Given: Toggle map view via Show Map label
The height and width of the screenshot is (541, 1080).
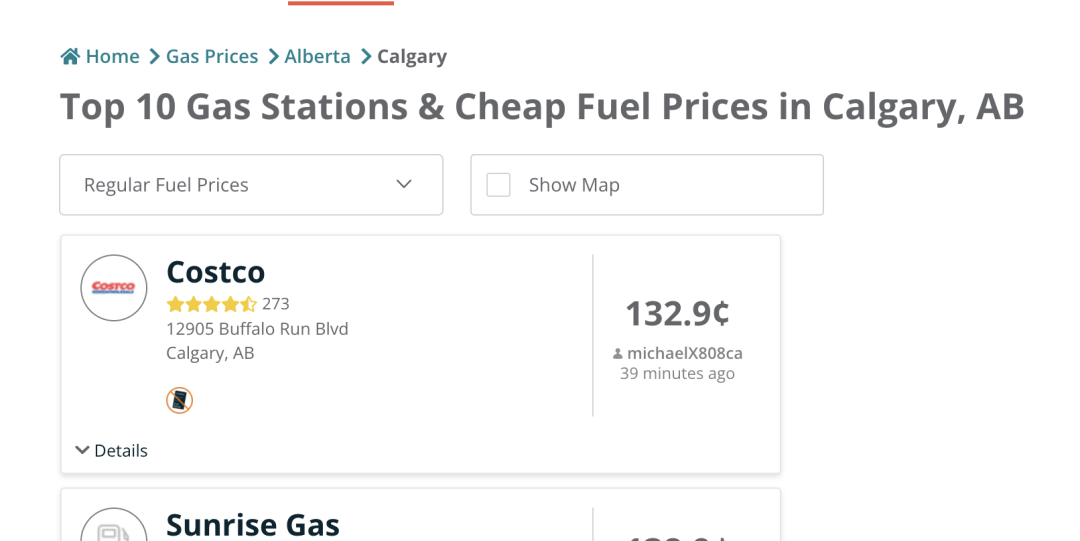Looking at the screenshot, I should [574, 185].
